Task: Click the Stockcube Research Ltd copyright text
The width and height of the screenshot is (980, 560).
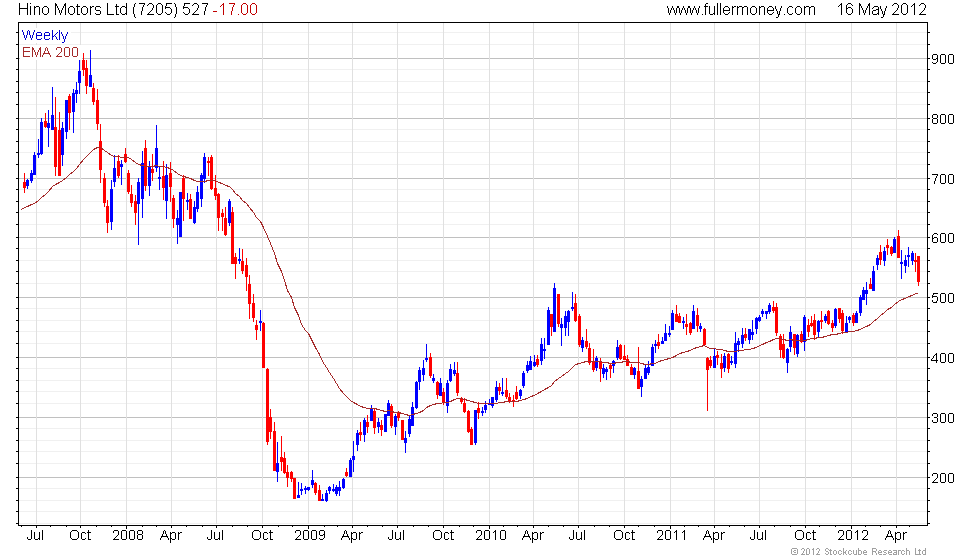Action: click(858, 552)
